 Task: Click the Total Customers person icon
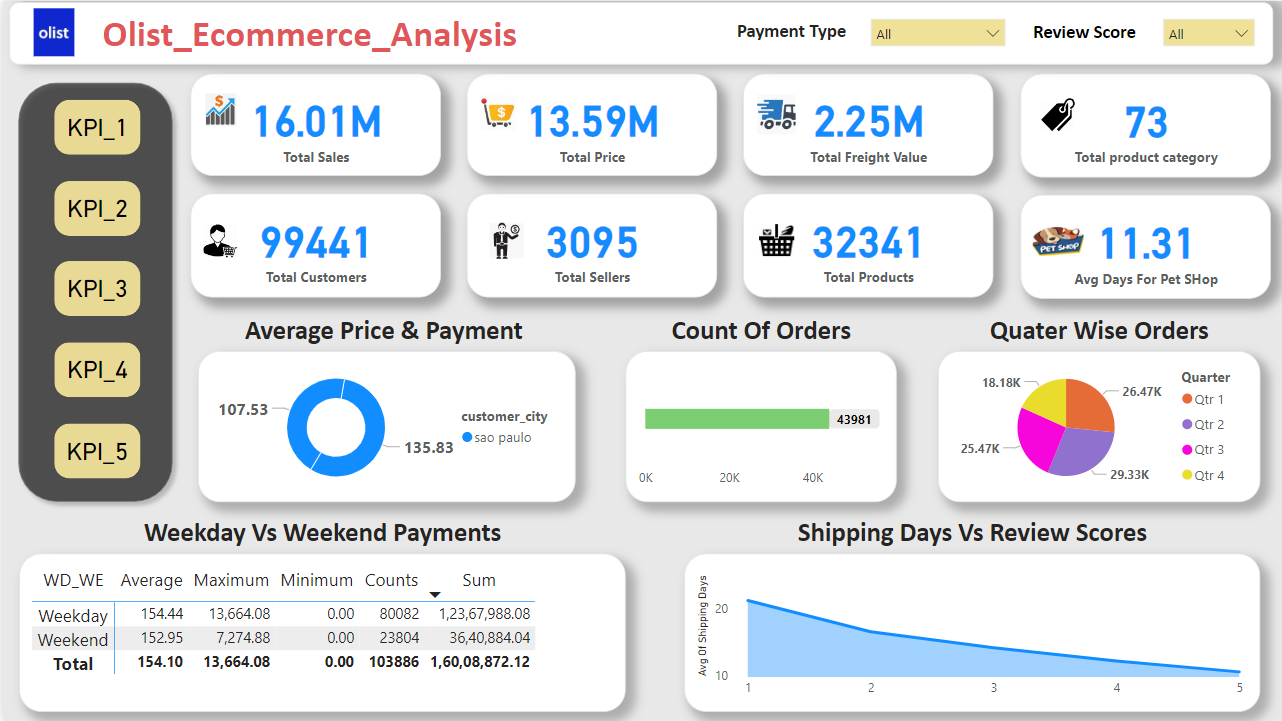[x=220, y=241]
